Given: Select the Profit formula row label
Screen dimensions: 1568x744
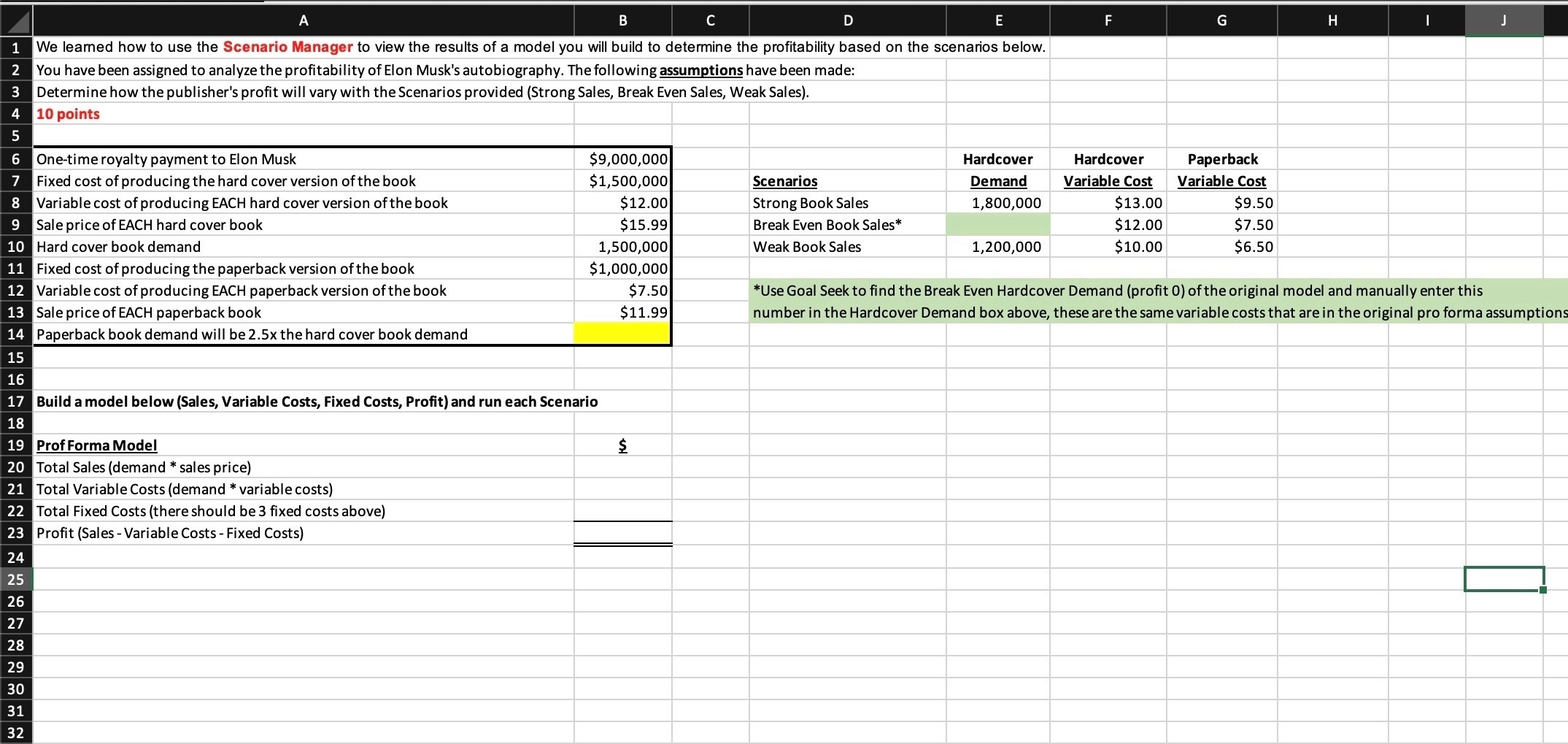Looking at the screenshot, I should (x=169, y=533).
